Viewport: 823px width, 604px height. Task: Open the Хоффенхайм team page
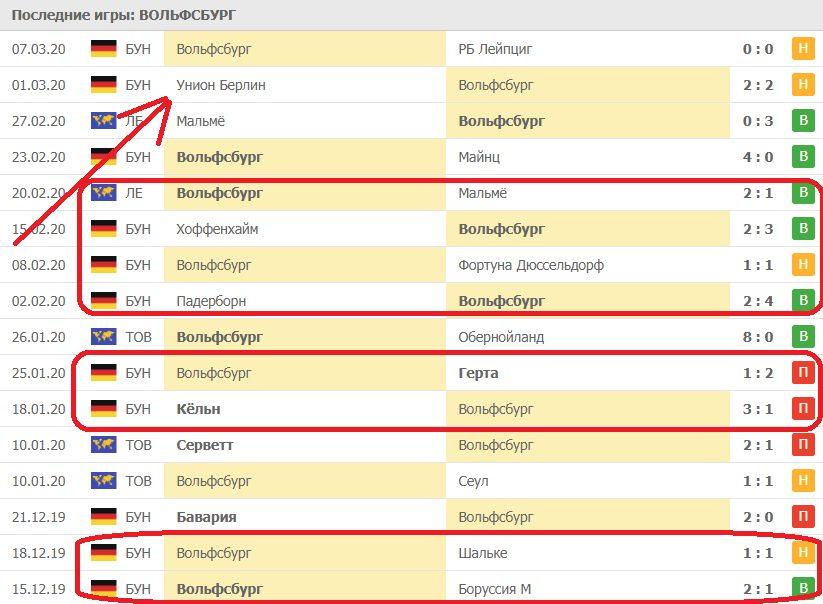point(217,229)
